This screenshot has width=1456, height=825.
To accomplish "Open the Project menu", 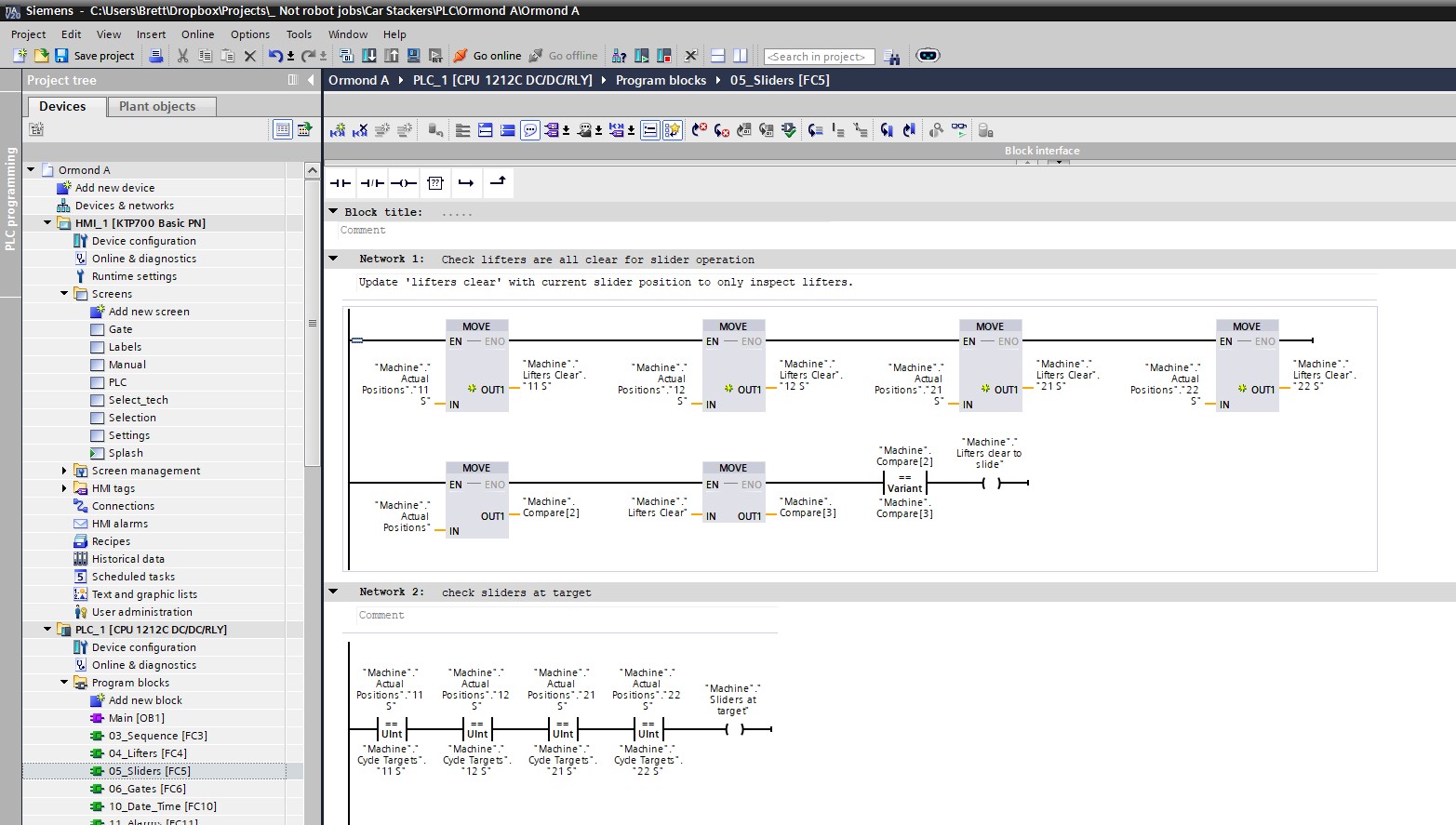I will 29,34.
